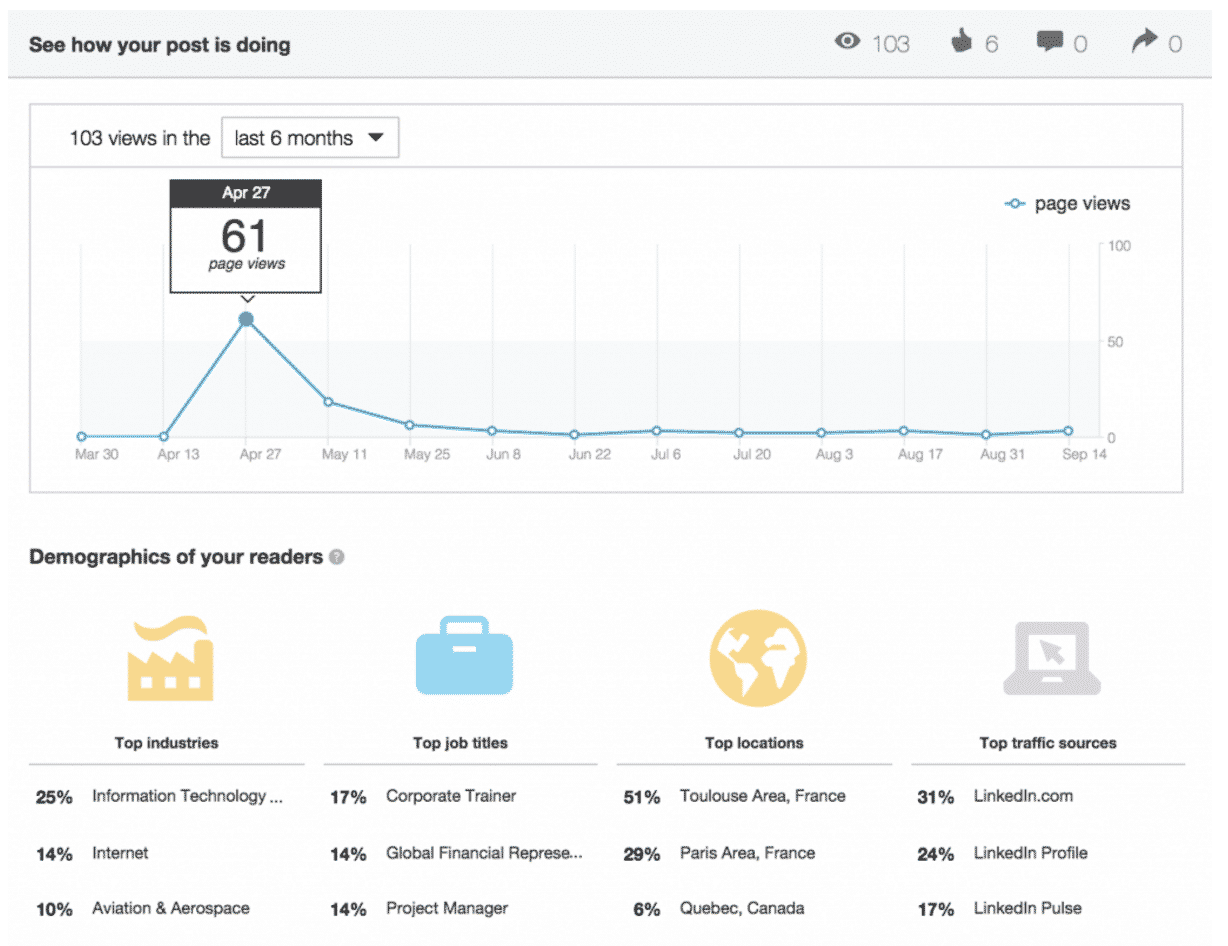Click the factory Top industries icon
The width and height of the screenshot is (1228, 946).
(x=169, y=658)
